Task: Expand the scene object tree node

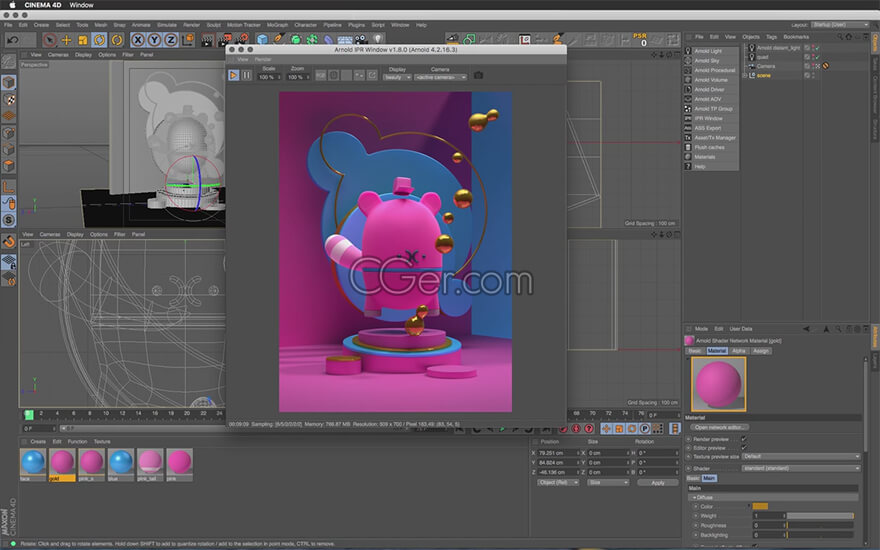Action: pyautogui.click(x=745, y=75)
